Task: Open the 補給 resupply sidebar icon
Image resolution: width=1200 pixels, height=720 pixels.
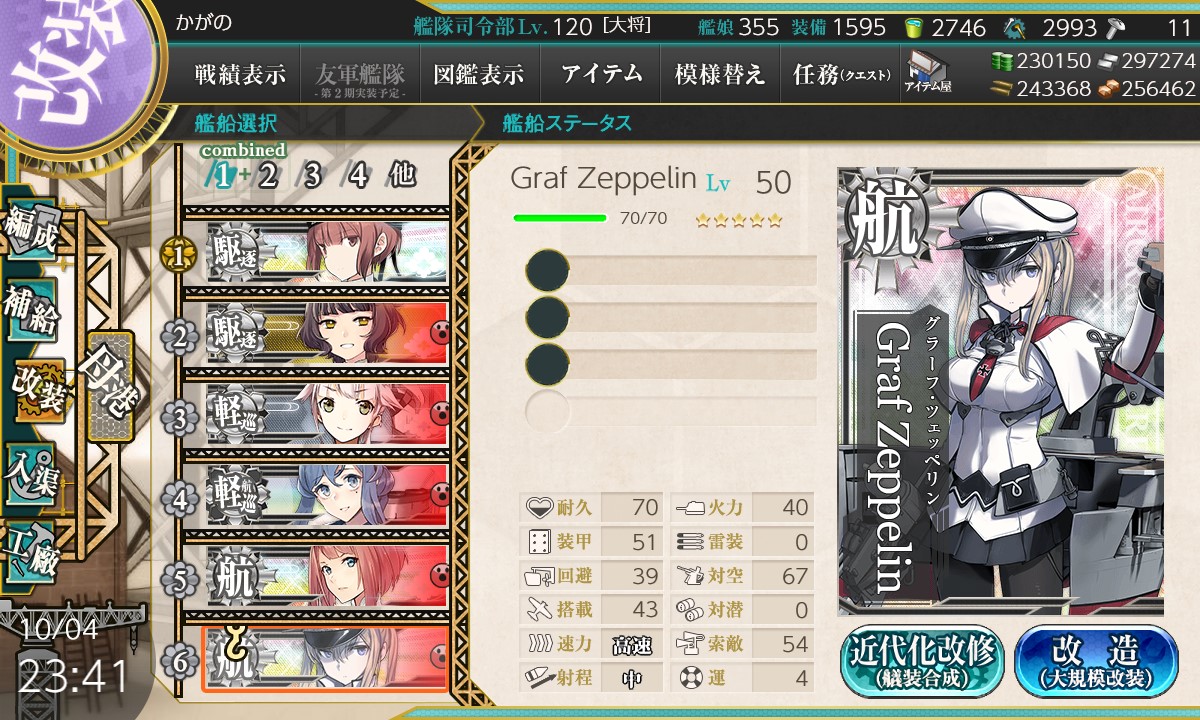Action: click(31, 310)
